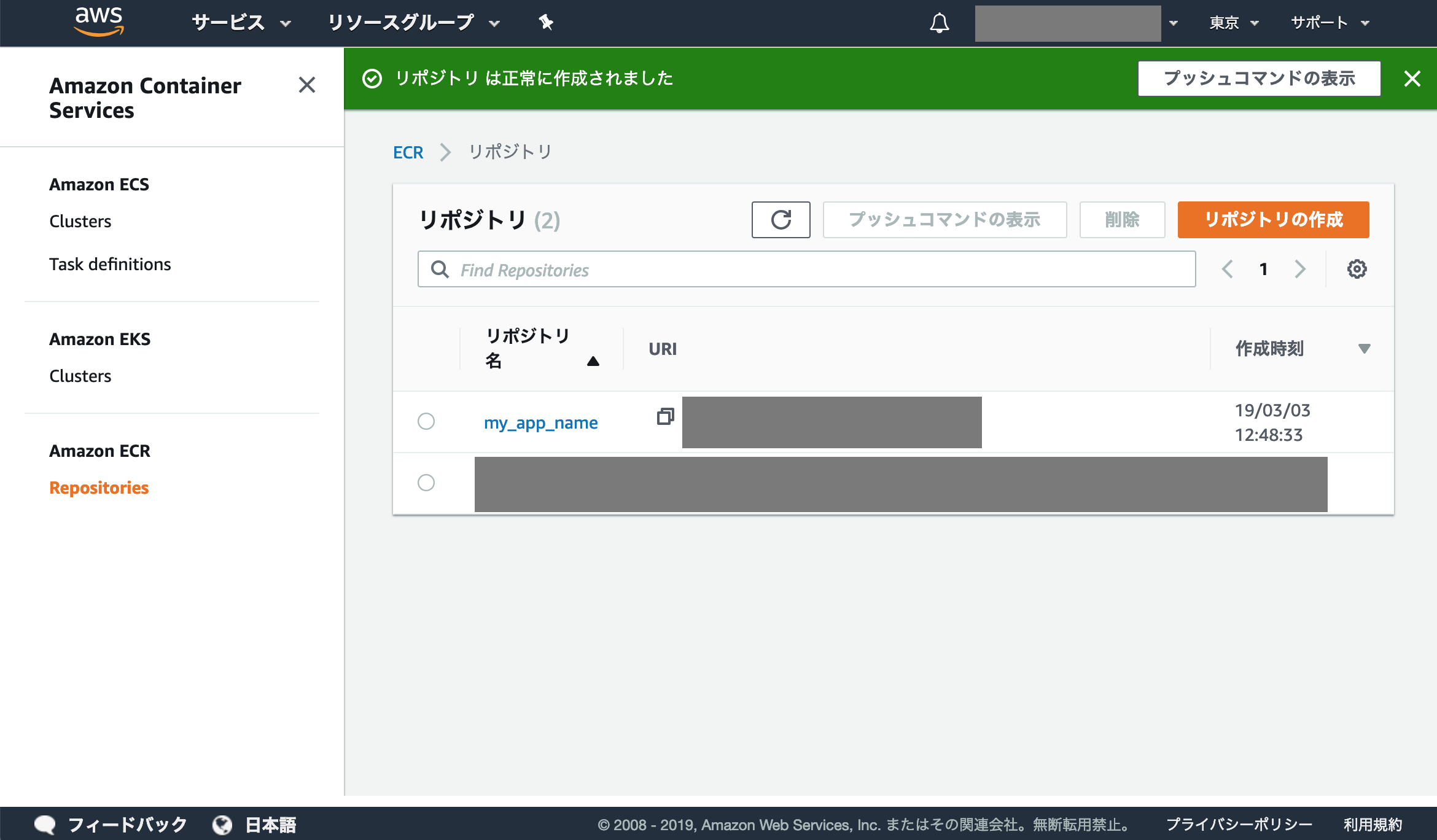
Task: Open Repositories in the Amazon ECR sidebar
Action: tap(99, 488)
